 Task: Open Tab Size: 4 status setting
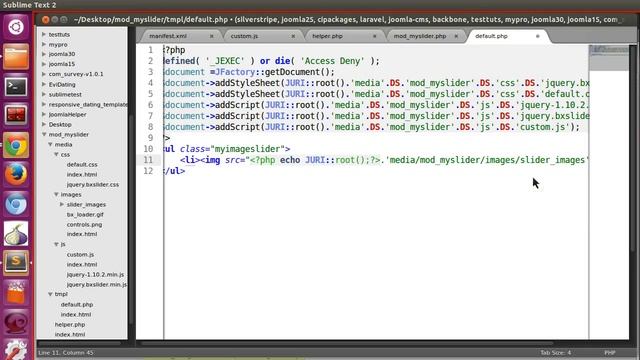[x=556, y=353]
